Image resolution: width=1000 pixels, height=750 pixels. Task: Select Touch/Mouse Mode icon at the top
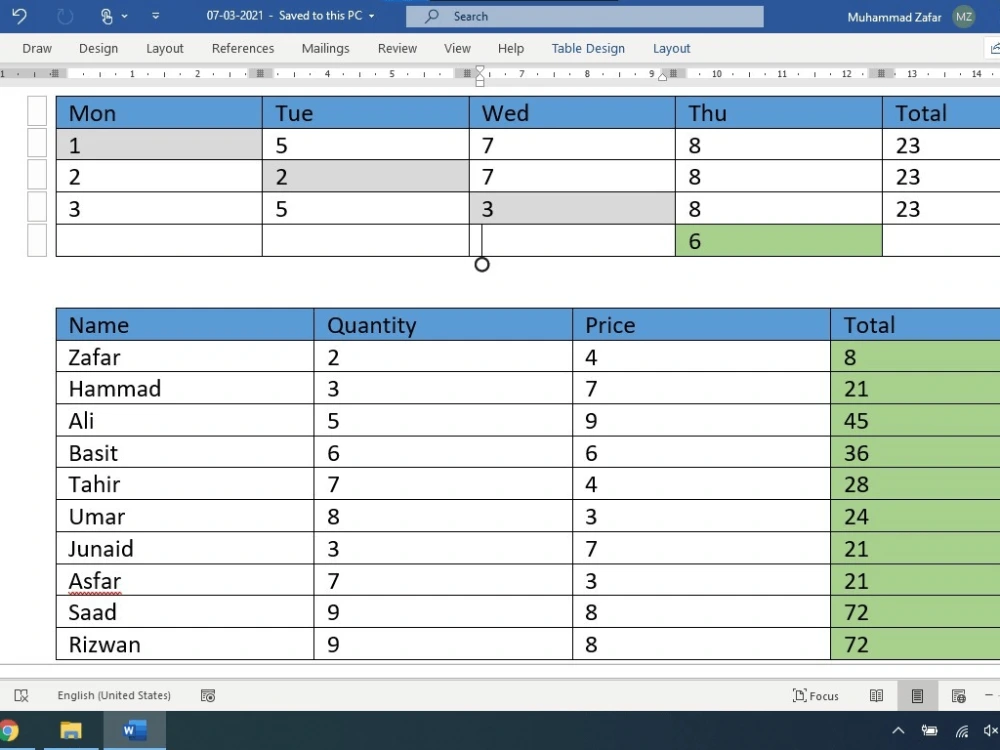point(107,15)
